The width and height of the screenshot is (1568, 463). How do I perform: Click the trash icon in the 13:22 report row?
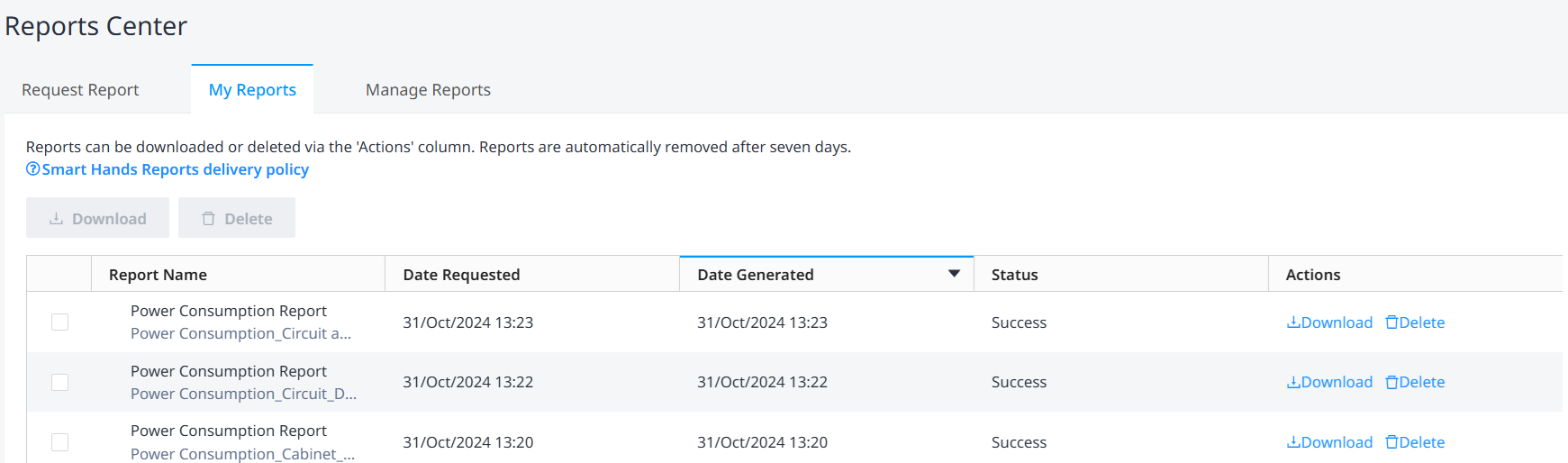(x=1391, y=382)
